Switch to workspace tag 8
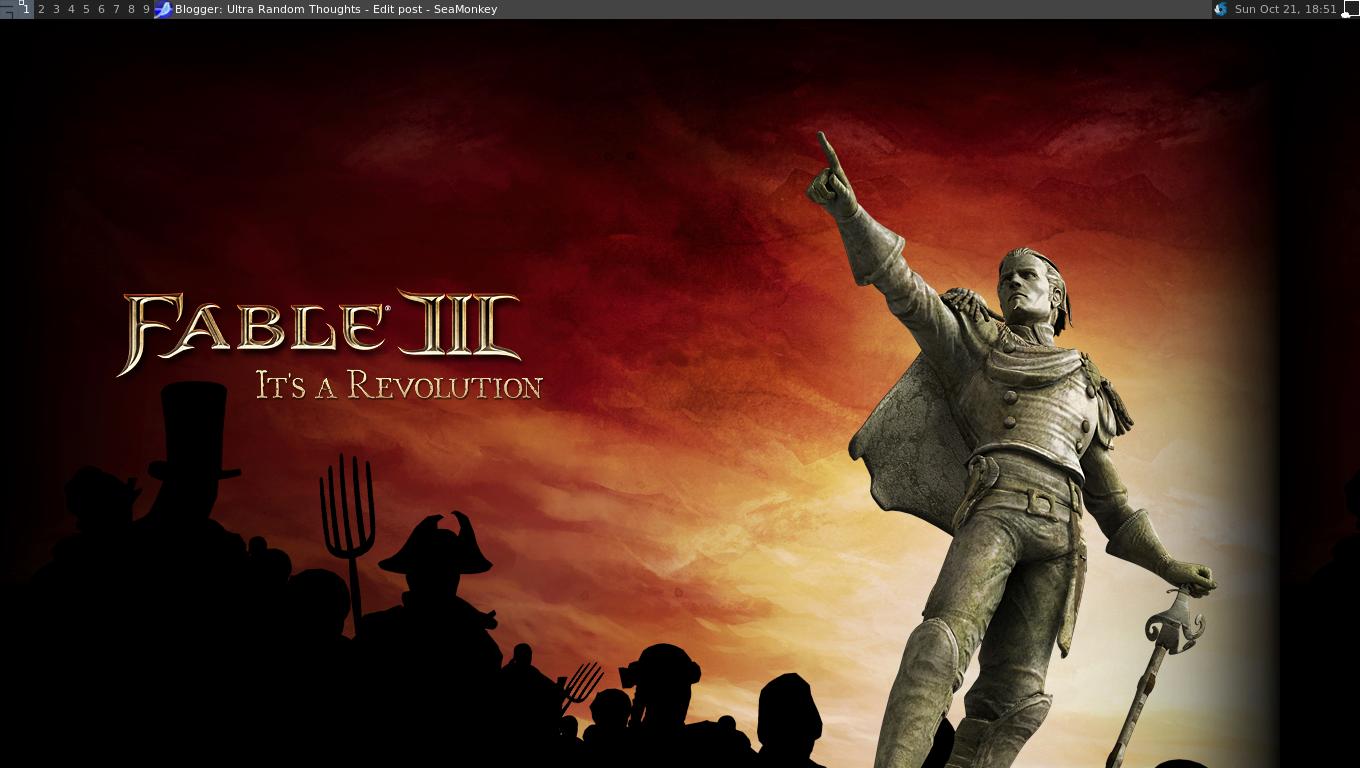This screenshot has height=768, width=1360. (131, 9)
